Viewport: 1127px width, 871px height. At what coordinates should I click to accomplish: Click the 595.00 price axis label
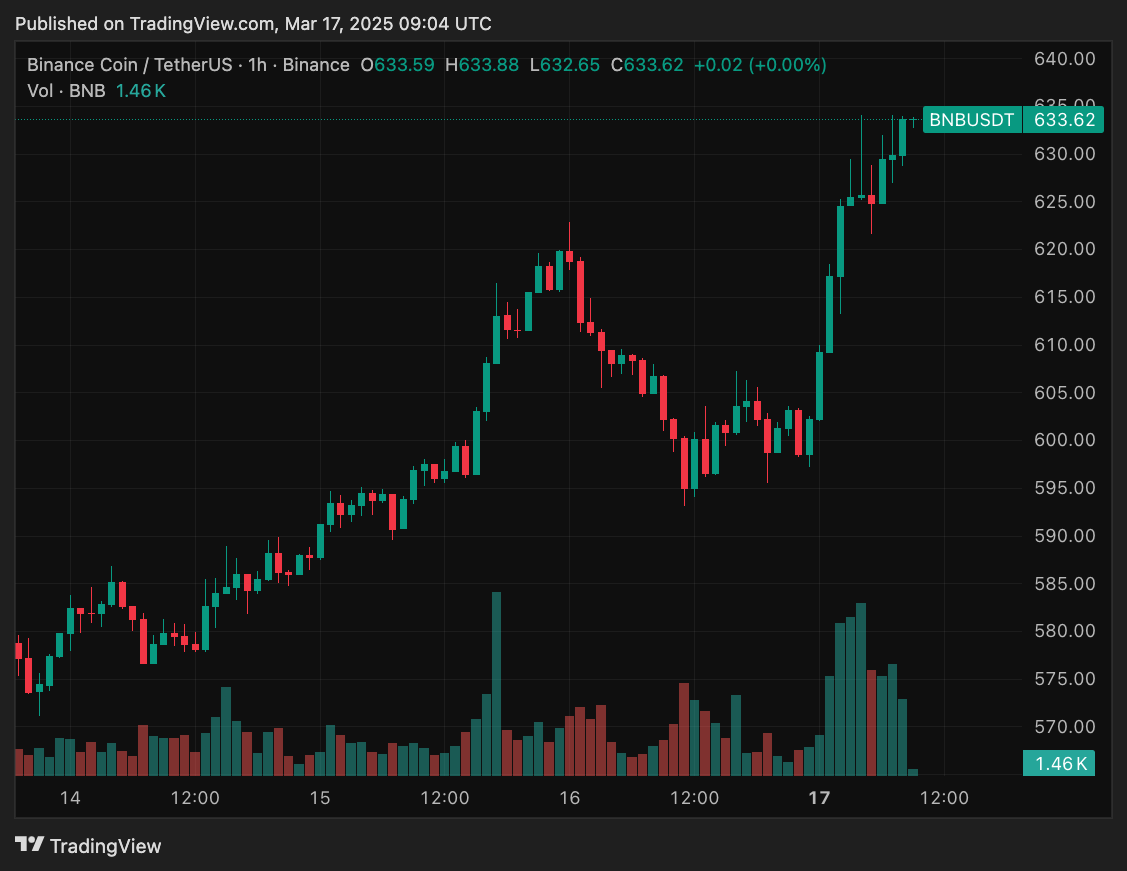(x=1064, y=487)
